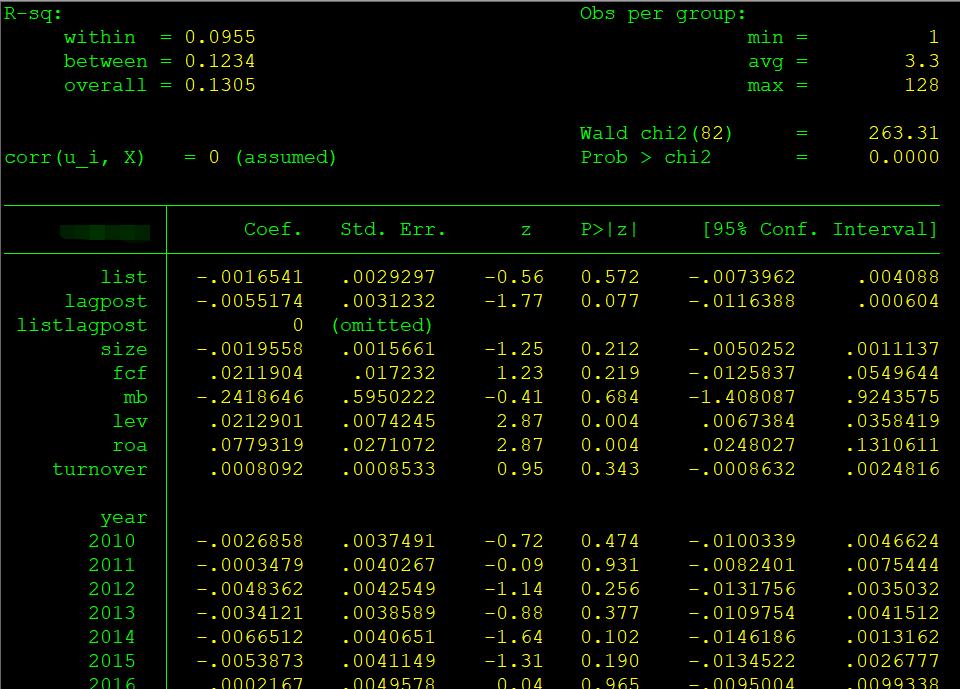Image resolution: width=960 pixels, height=689 pixels.
Task: Click the Coef. column header
Action: [272, 230]
